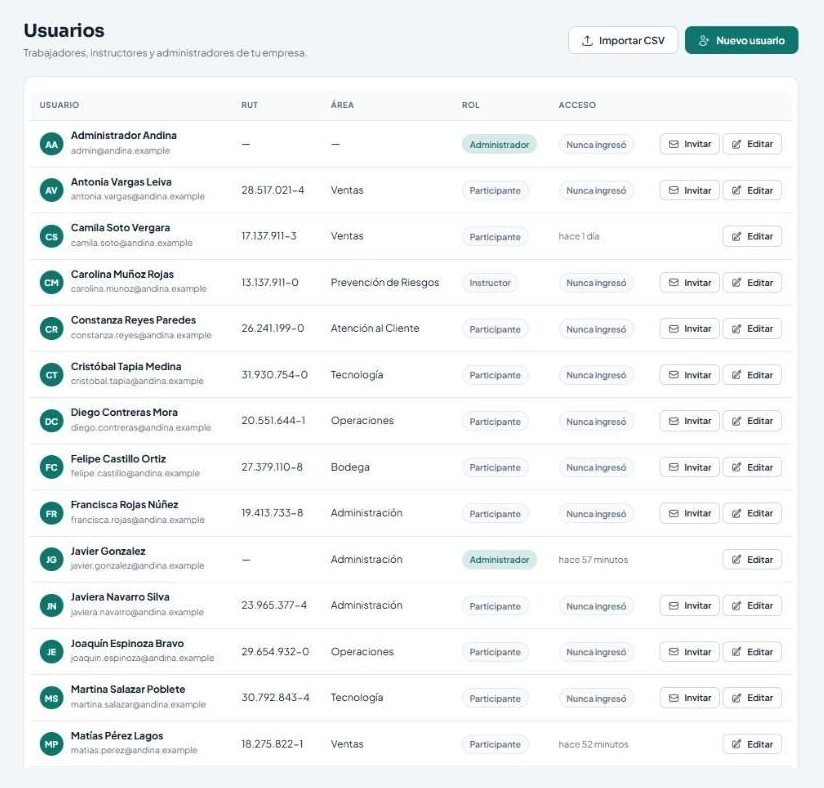Edit Joaquín Espinoza Bravo

point(752,652)
